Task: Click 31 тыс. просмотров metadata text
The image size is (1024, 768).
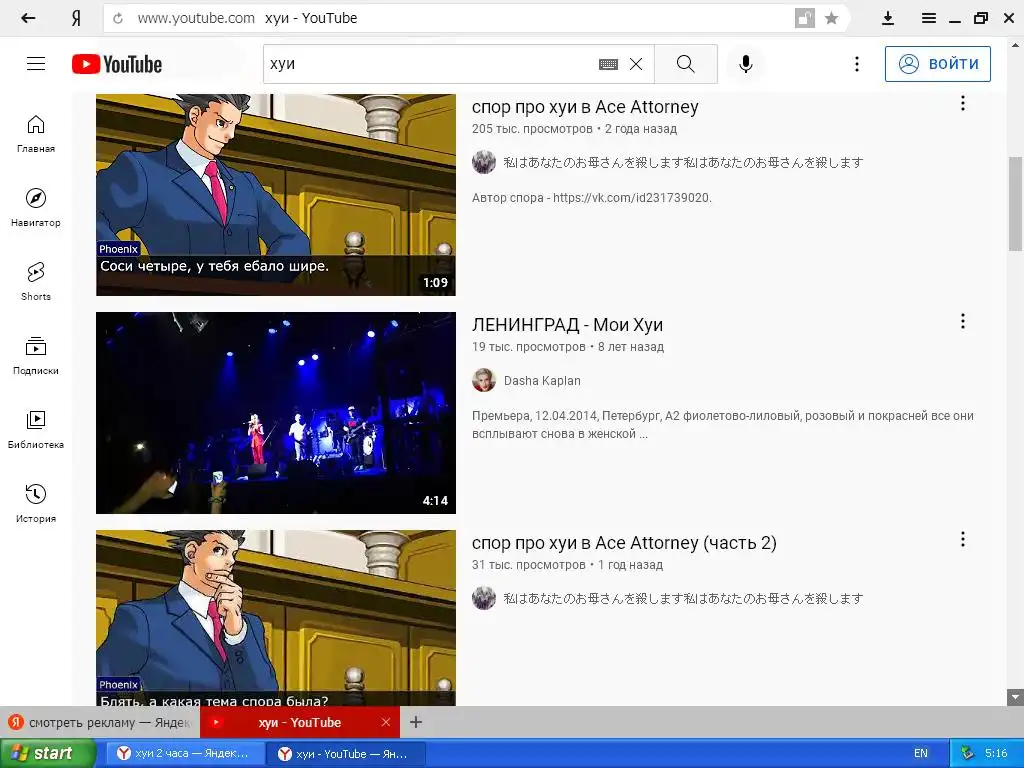Action: [528, 565]
